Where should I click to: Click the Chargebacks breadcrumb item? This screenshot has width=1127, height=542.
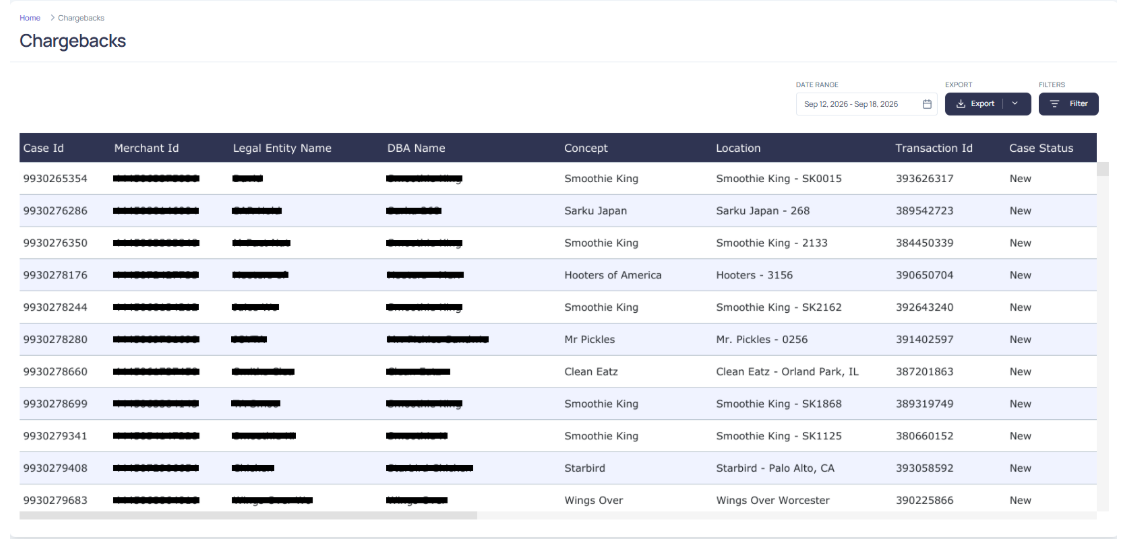81,18
